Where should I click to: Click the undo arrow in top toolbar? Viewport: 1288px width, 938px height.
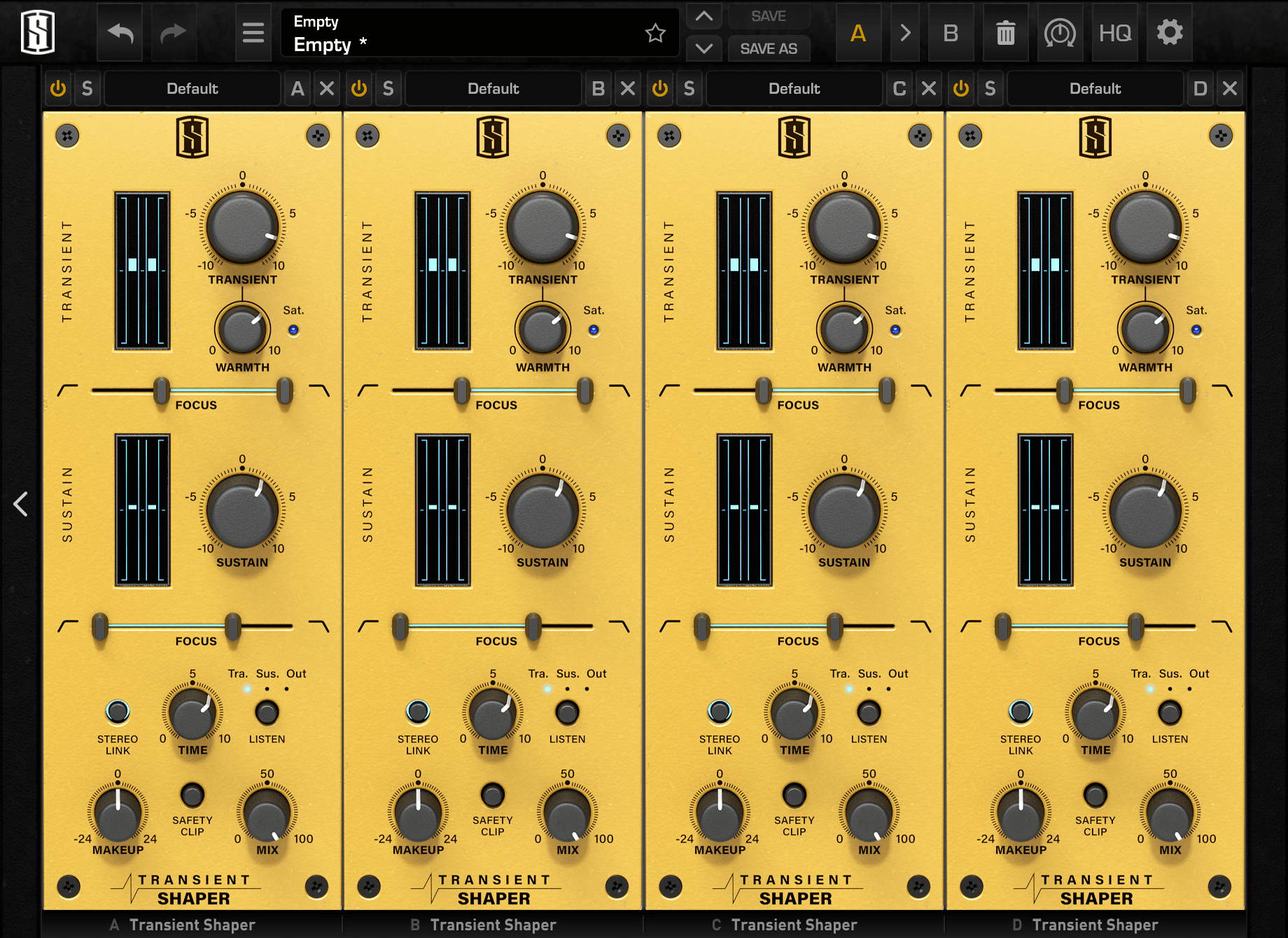(120, 33)
